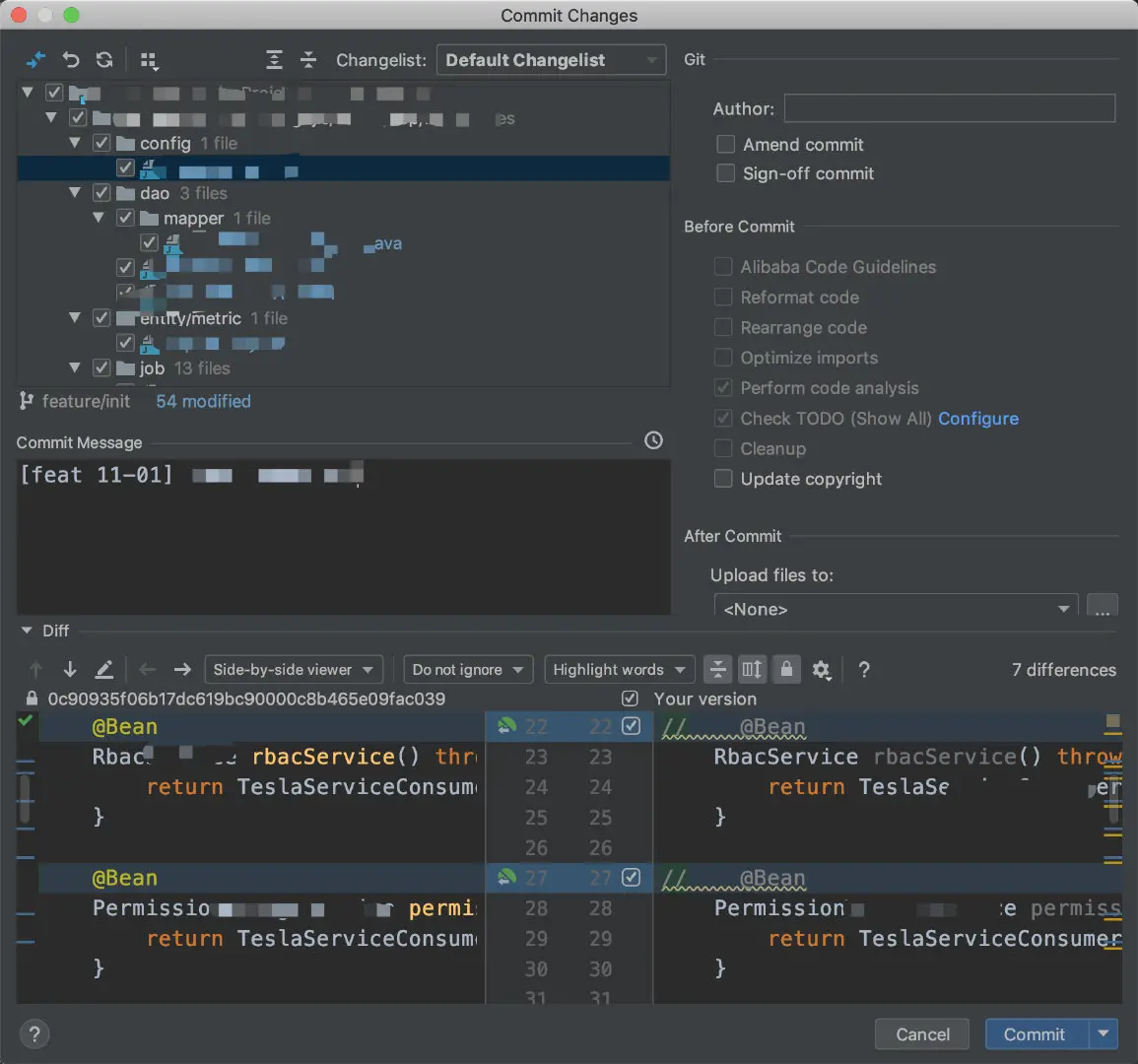Click the Rollback (revert) icon
This screenshot has width=1138, height=1064.
click(x=71, y=60)
